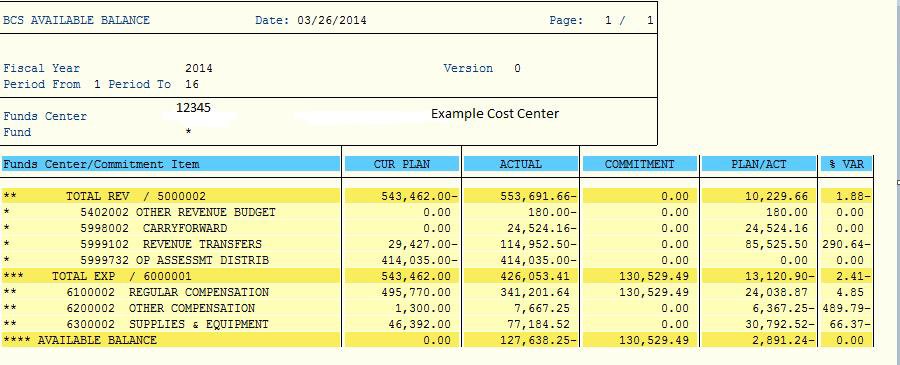900x365 pixels.
Task: Click the Carryforward actual value 24,524.16-
Action: [542, 228]
